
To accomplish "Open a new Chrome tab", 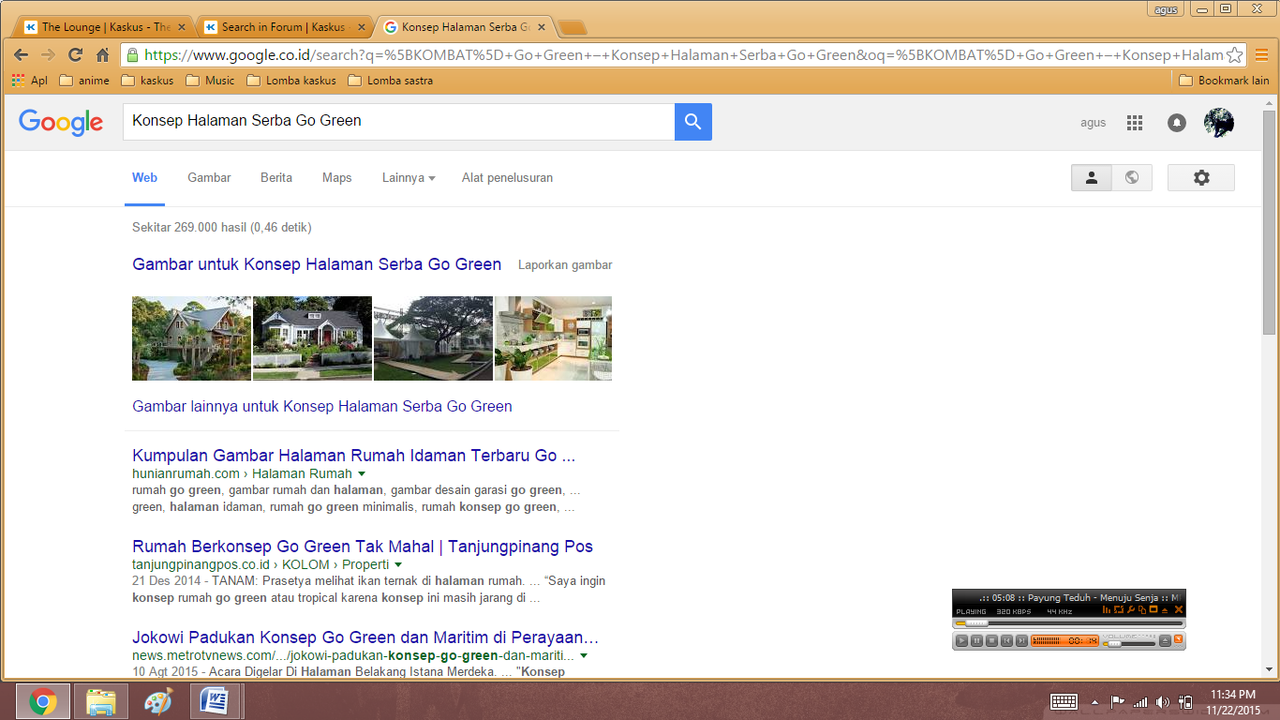I will (573, 27).
